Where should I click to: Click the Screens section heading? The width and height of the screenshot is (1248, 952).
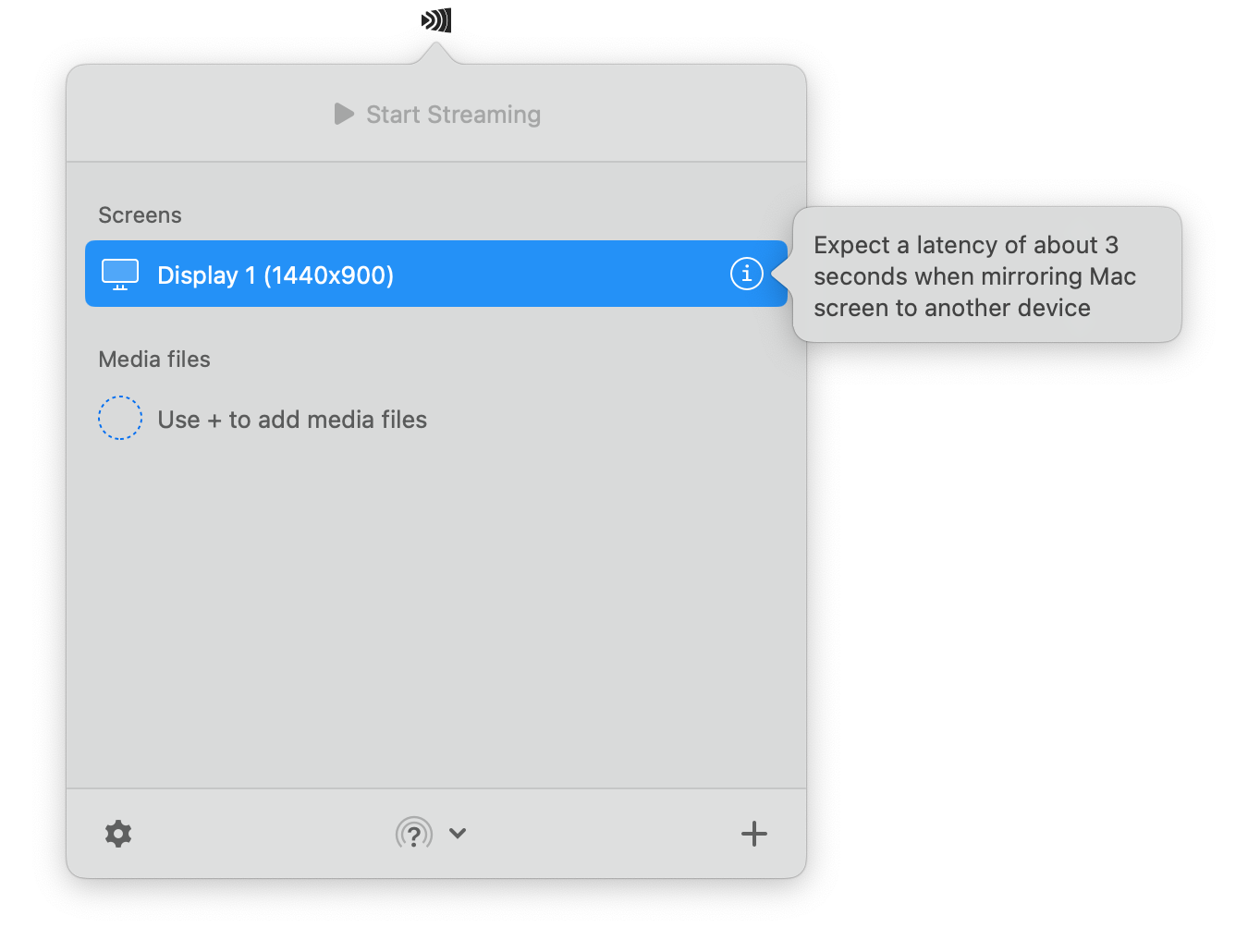coord(140,214)
